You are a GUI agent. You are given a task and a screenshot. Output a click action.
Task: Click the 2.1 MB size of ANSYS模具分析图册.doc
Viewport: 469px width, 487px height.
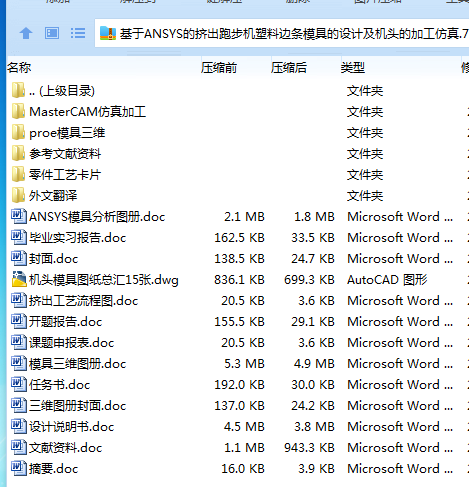coord(244,217)
